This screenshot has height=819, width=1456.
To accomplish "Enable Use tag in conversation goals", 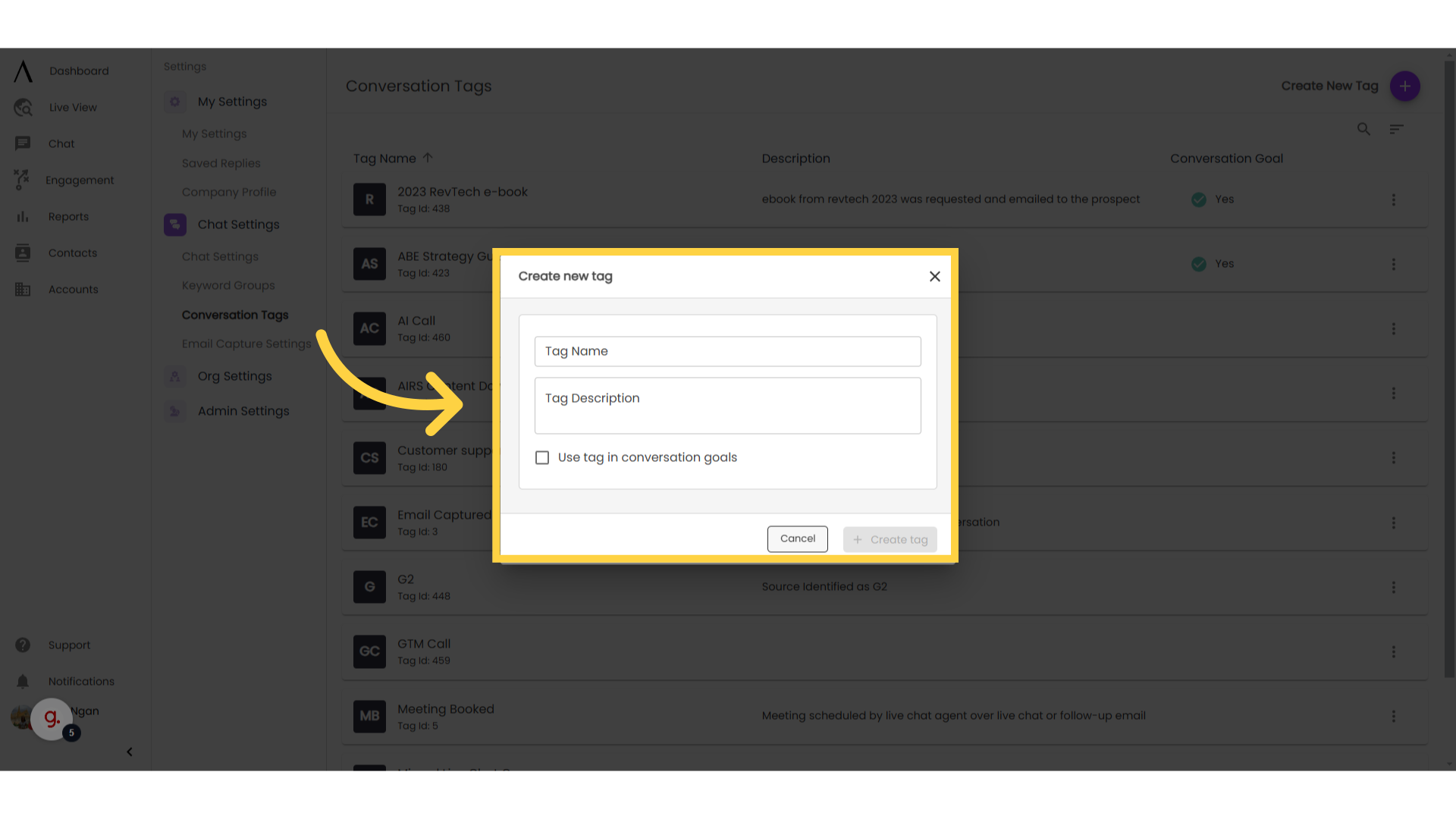I will (542, 457).
